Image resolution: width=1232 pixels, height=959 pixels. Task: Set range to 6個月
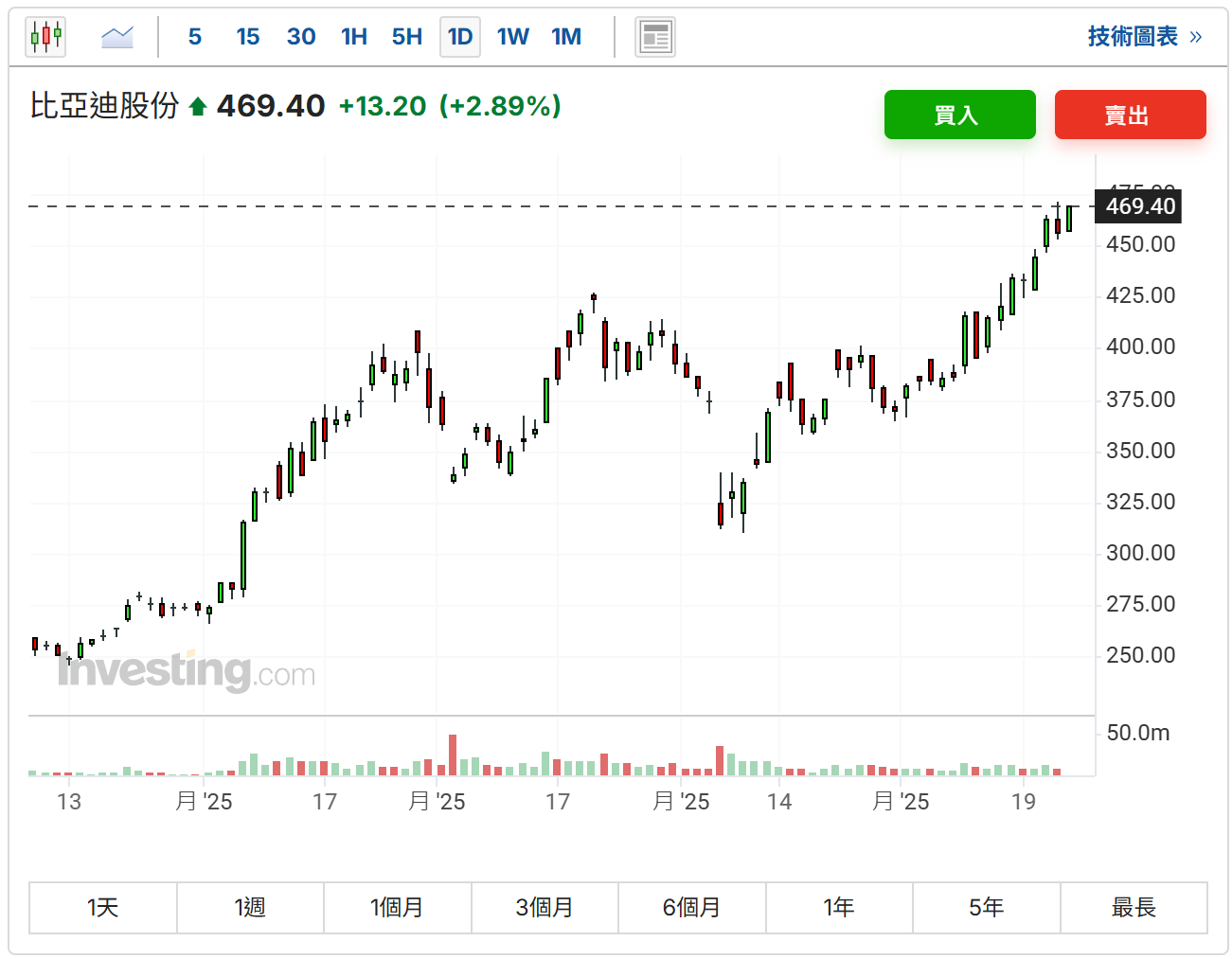click(692, 908)
